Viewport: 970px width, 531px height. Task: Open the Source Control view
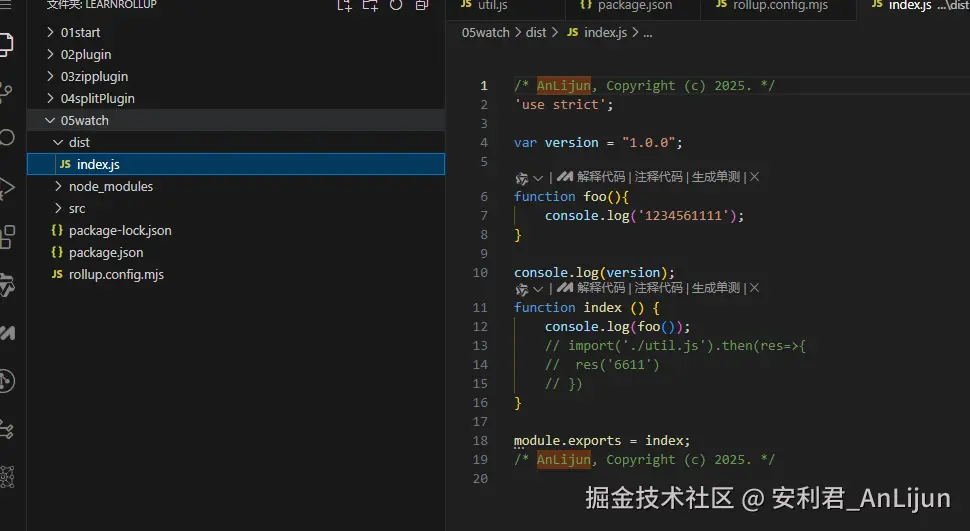(x=6, y=92)
